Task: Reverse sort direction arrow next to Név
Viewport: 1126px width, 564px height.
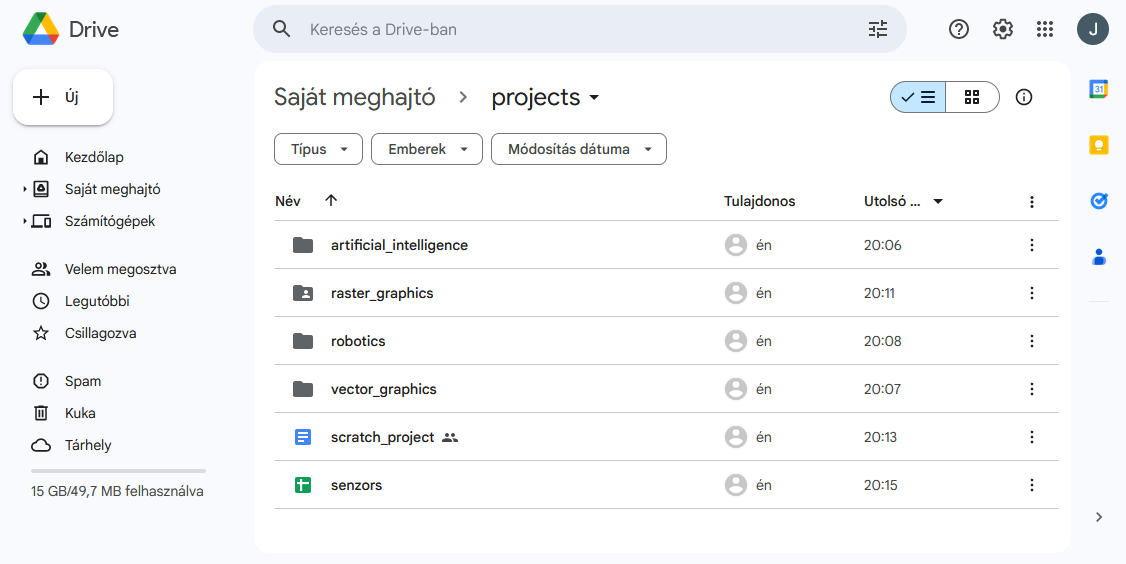Action: [x=331, y=201]
